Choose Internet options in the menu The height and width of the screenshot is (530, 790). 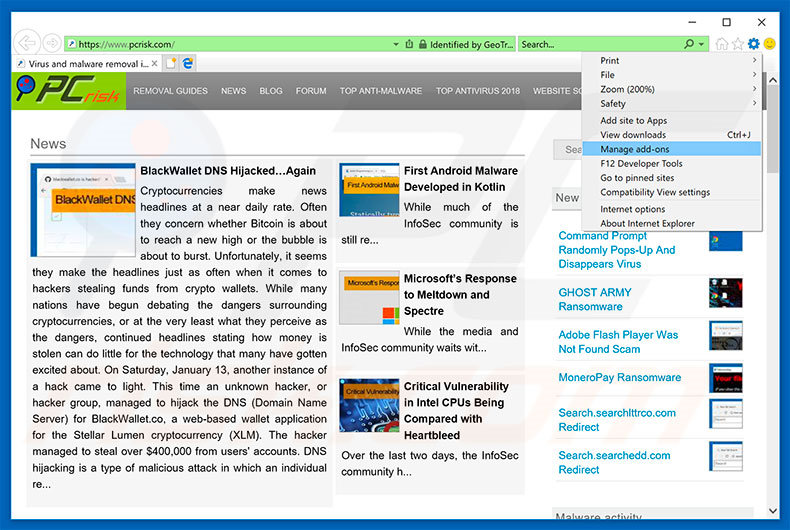pos(632,209)
